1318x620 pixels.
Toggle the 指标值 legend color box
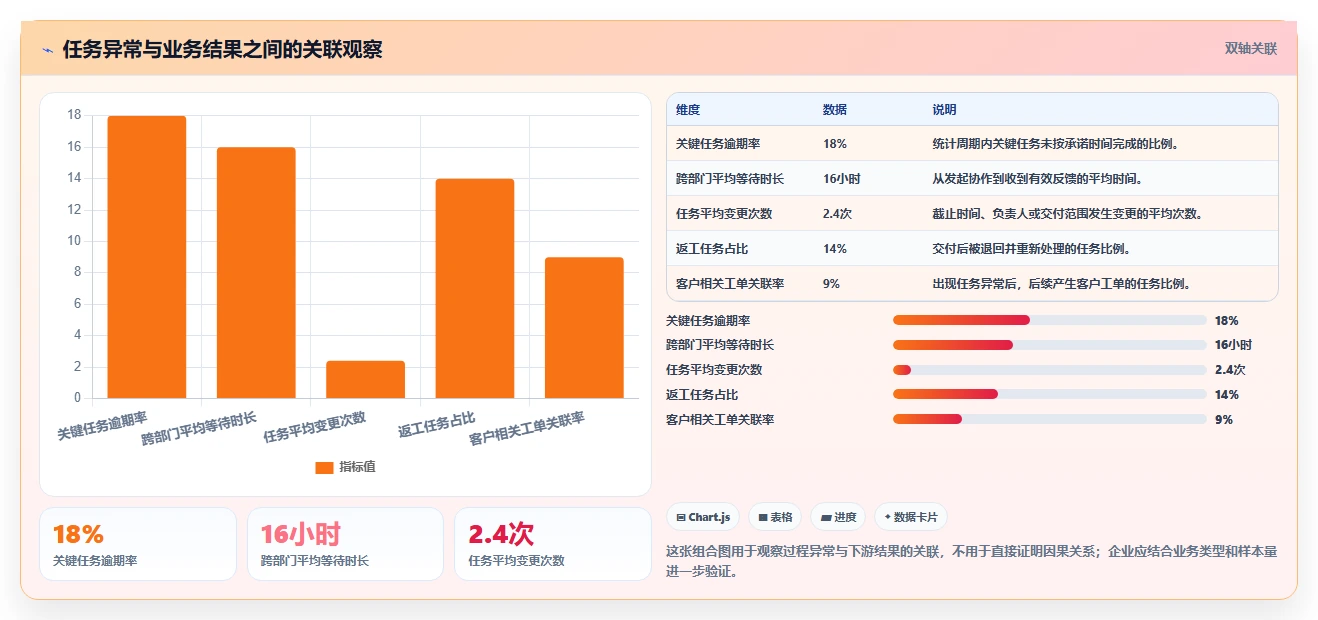click(x=324, y=467)
